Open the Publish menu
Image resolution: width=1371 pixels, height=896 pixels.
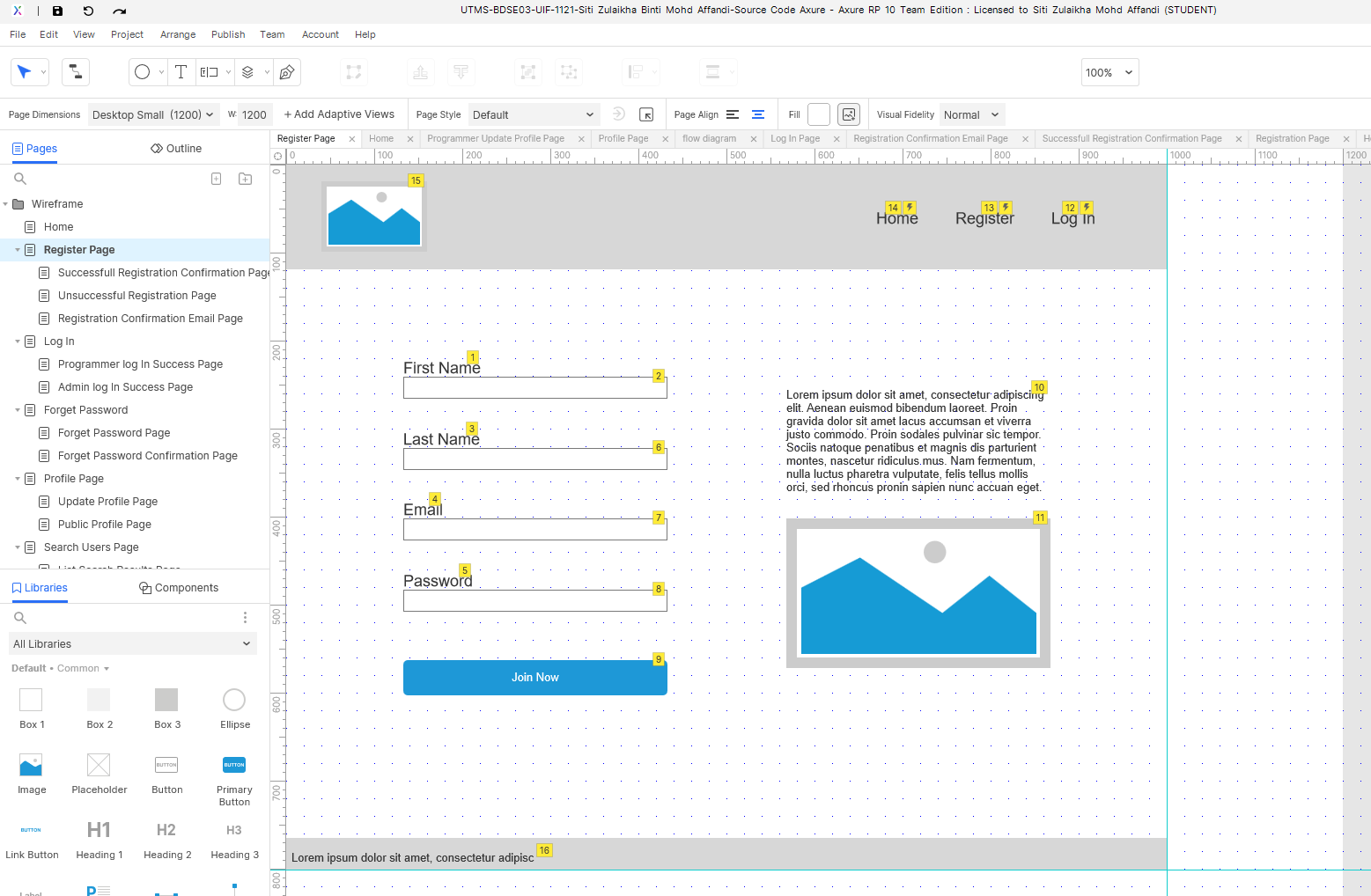(228, 34)
